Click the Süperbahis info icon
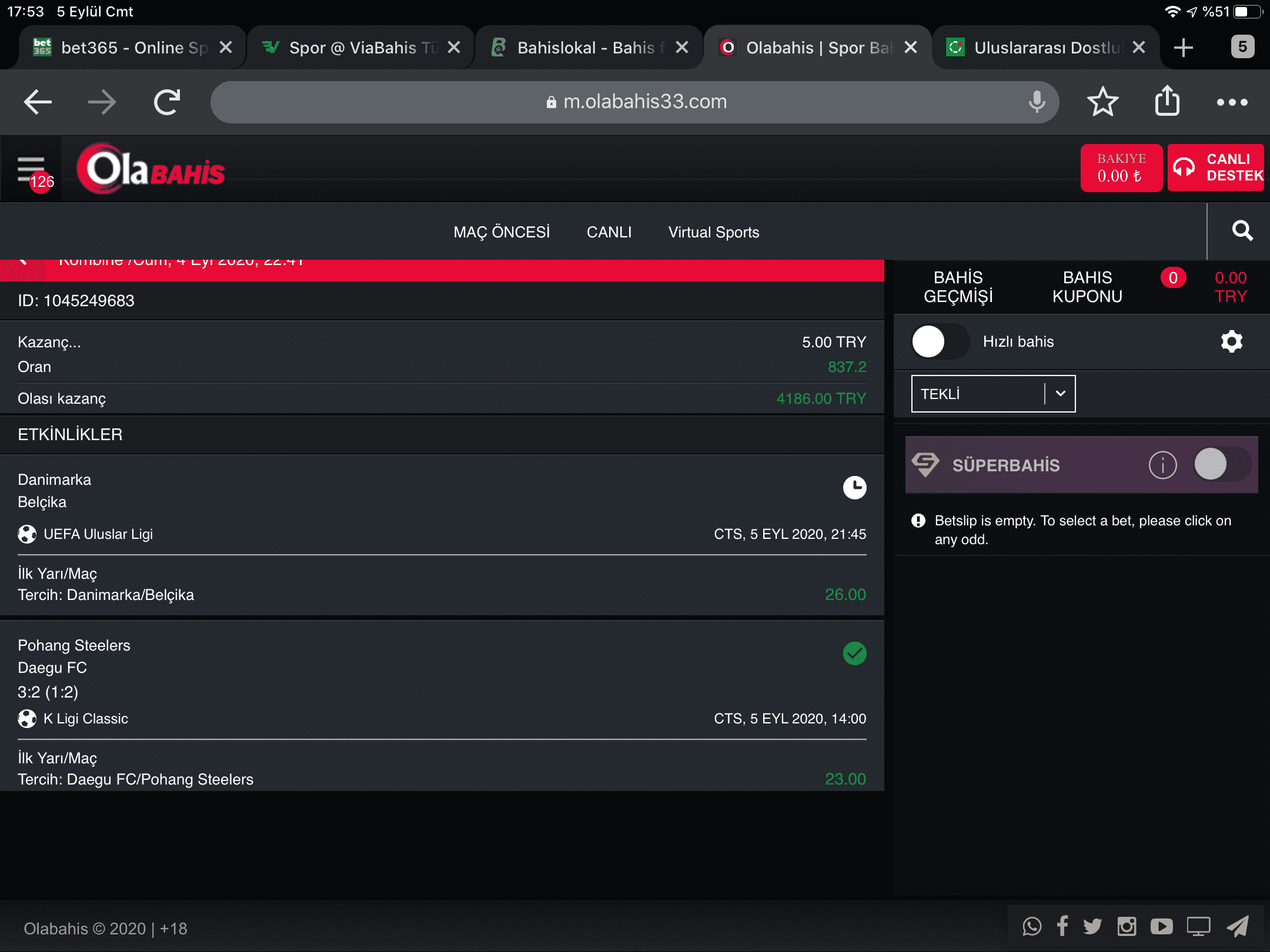The image size is (1270, 952). click(x=1162, y=465)
